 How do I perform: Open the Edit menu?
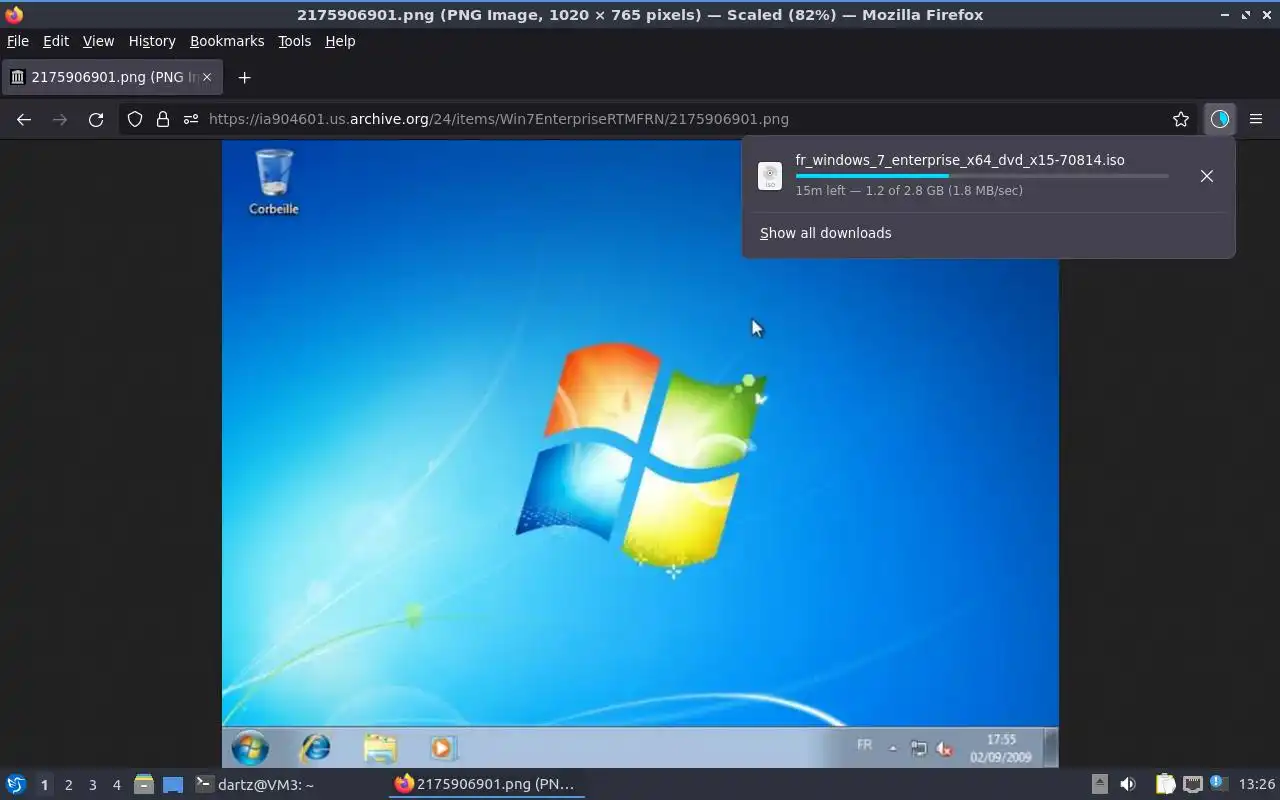(x=56, y=41)
